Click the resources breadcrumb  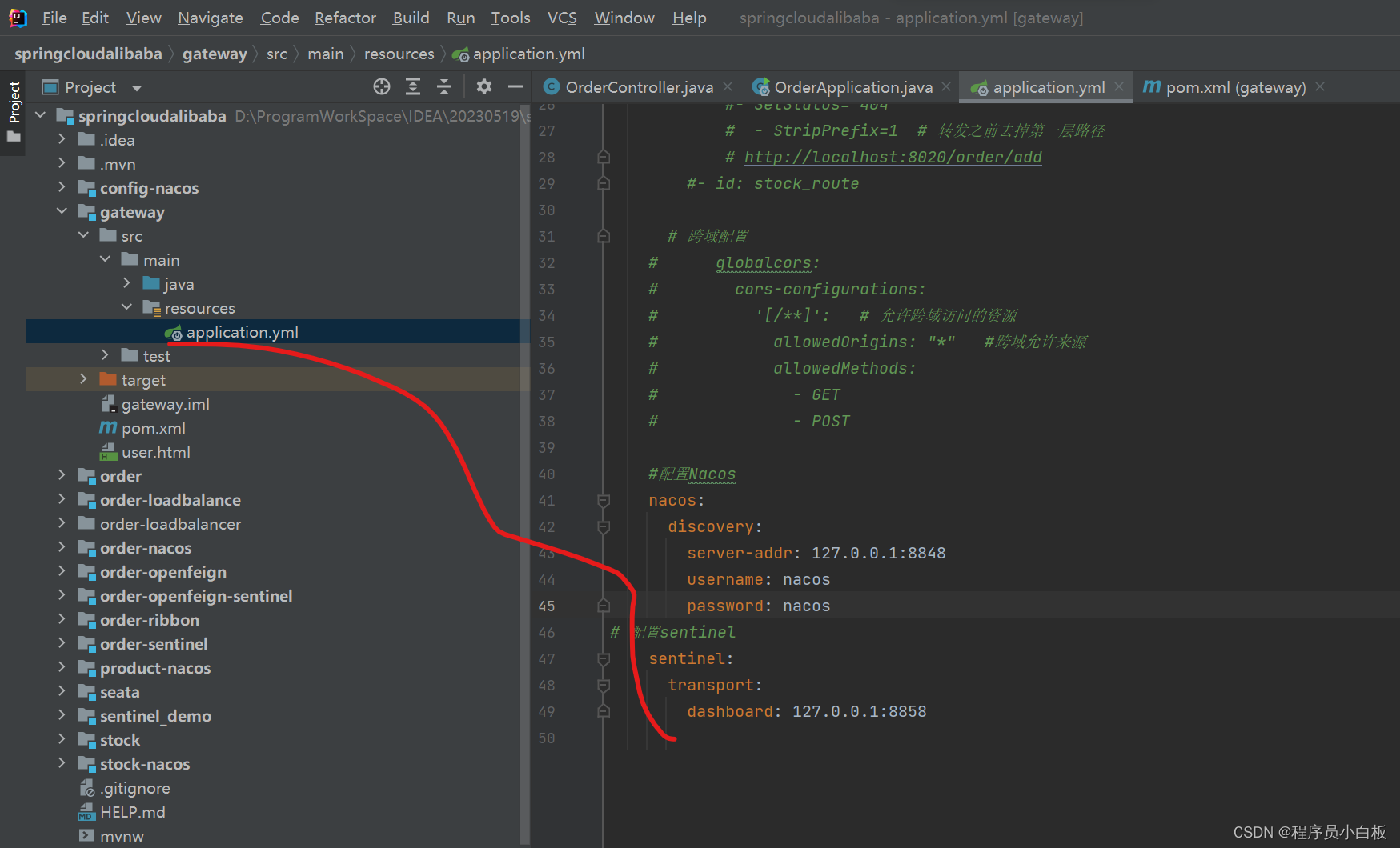tap(399, 54)
